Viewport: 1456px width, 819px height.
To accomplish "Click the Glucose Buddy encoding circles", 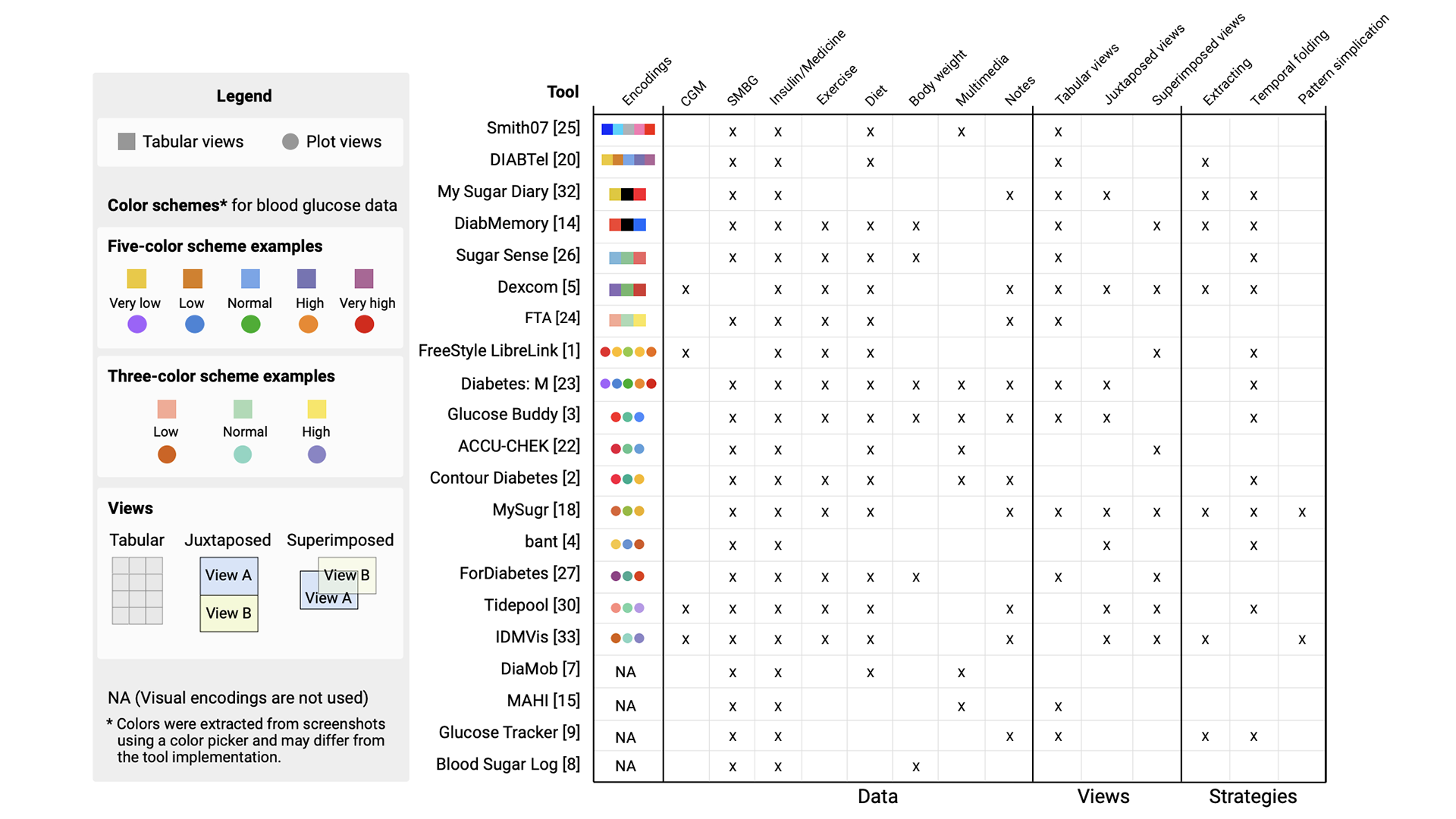I will [628, 417].
